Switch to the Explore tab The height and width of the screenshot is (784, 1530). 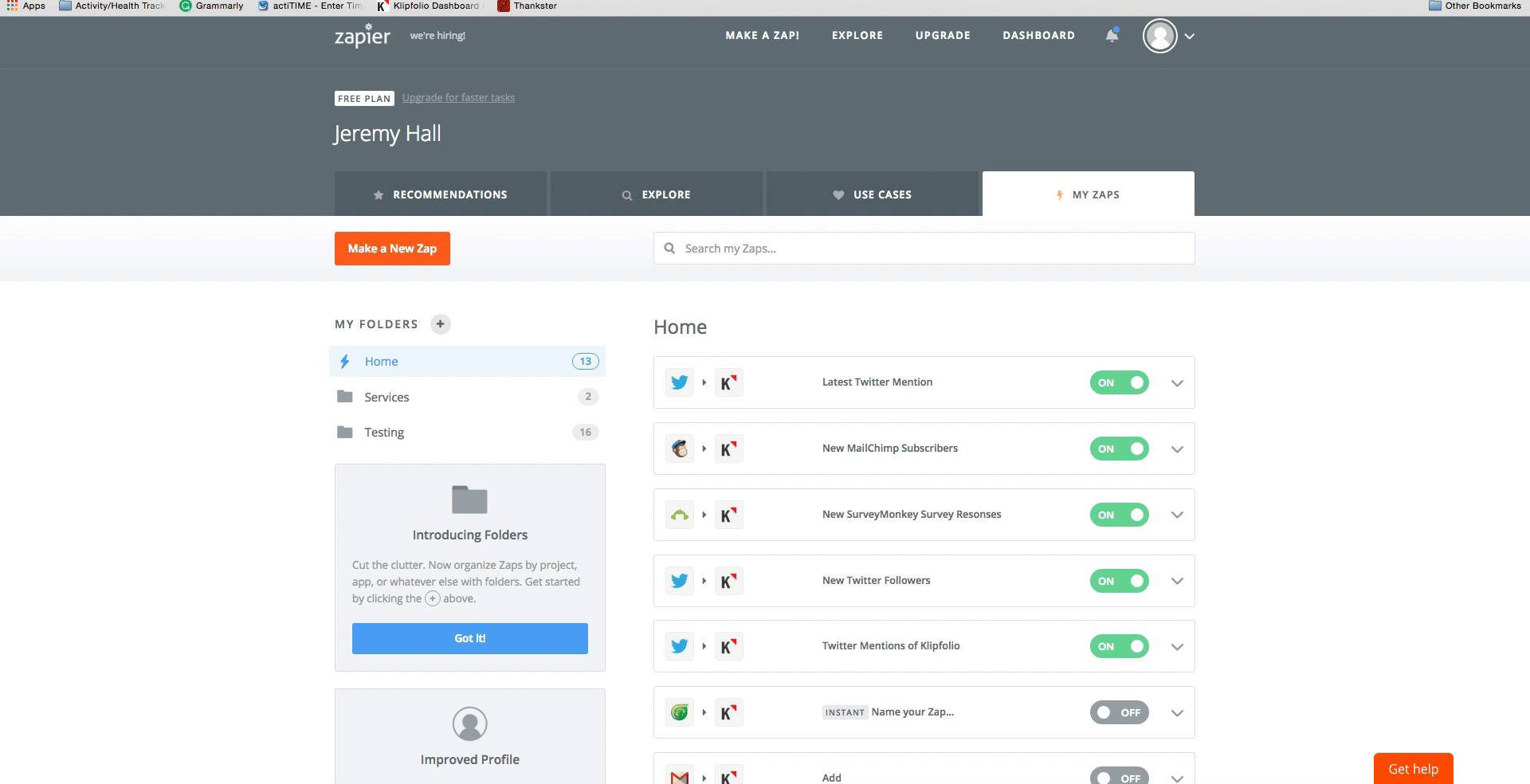coord(657,194)
